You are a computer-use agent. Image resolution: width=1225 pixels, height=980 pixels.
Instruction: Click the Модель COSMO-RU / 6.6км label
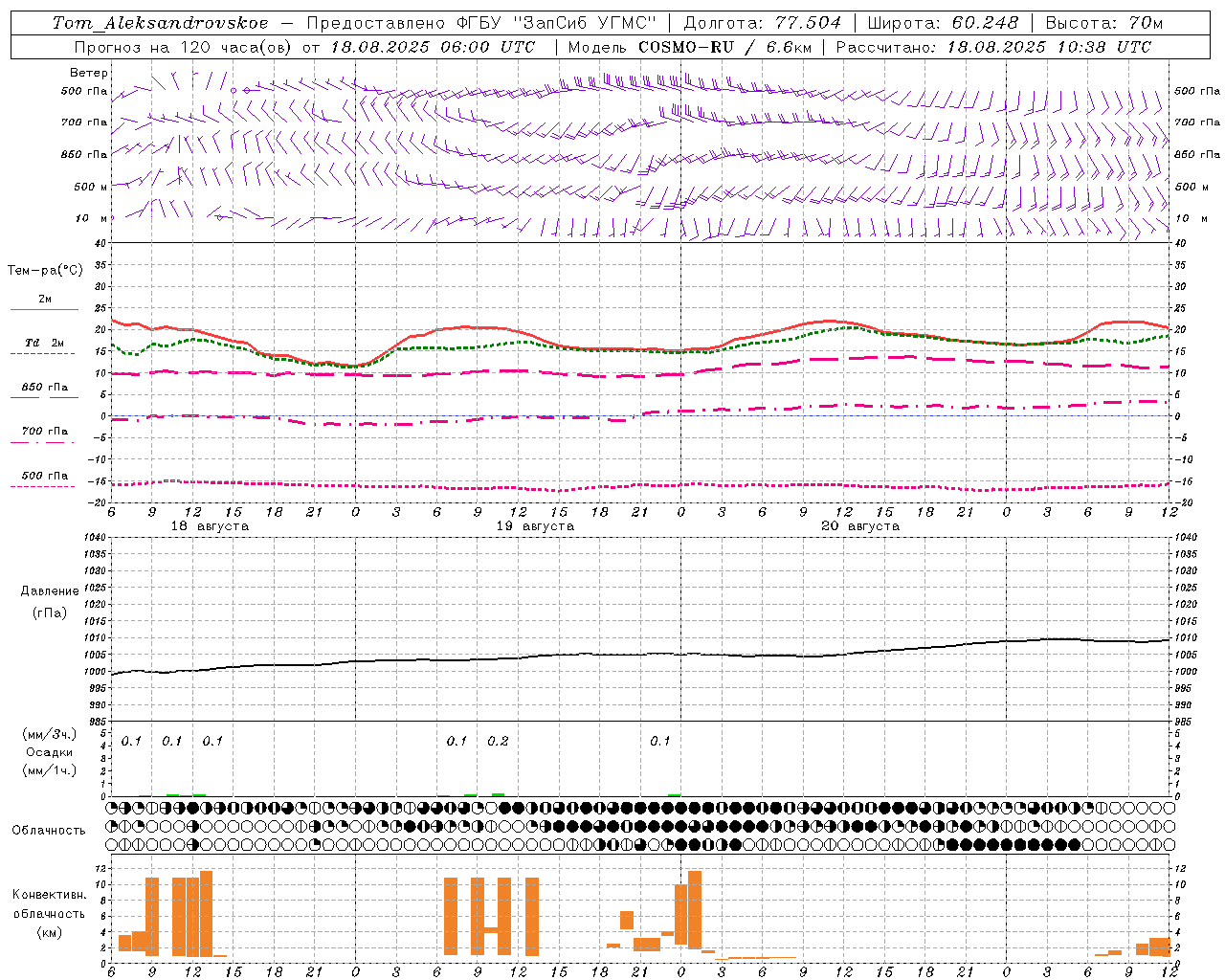click(689, 47)
